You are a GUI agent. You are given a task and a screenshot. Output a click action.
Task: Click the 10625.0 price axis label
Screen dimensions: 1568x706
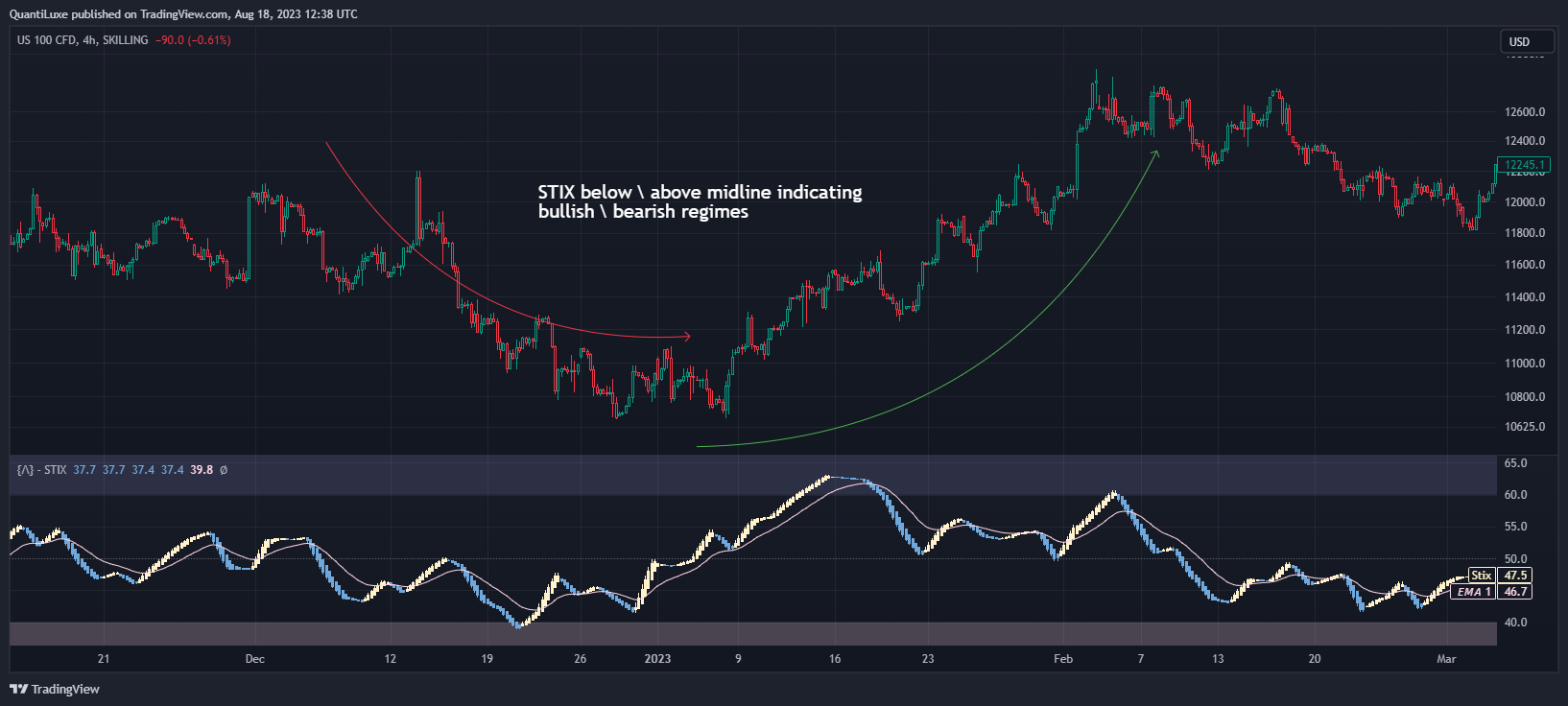[1525, 427]
